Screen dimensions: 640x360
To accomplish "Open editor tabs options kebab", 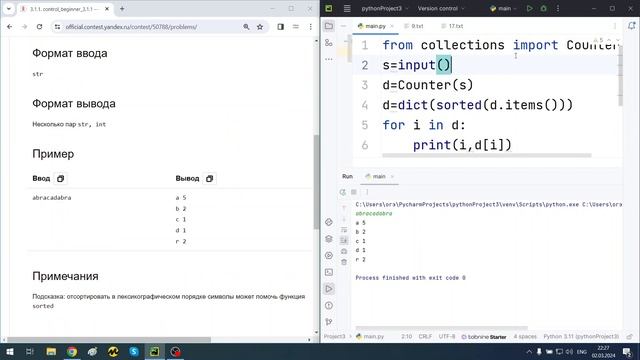I will [x=615, y=26].
